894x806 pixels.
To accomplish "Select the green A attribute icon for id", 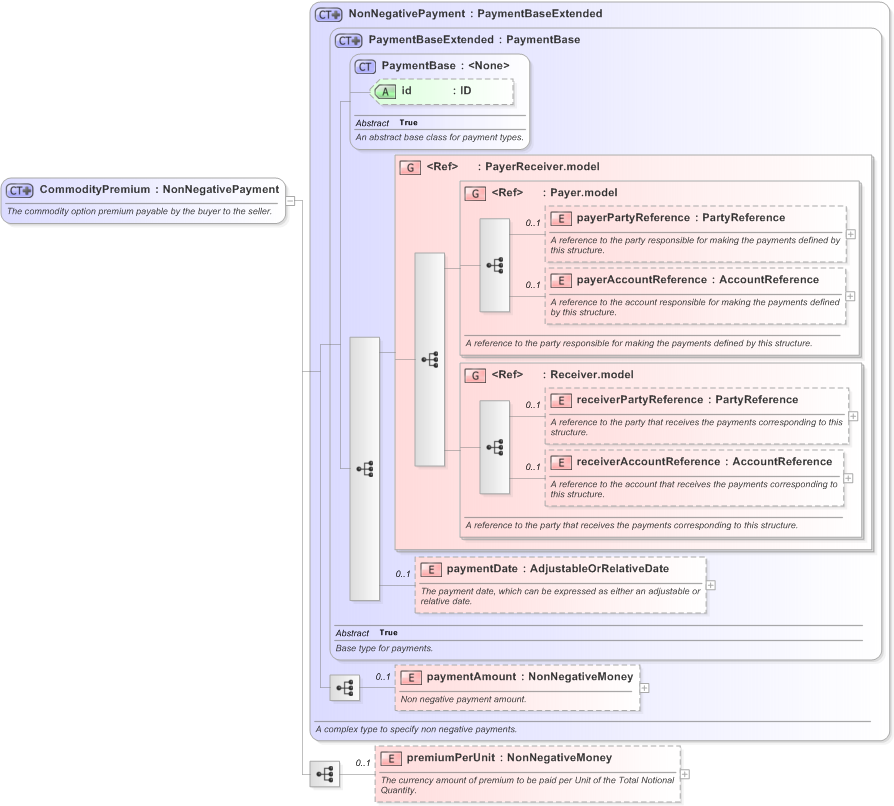I will click(x=385, y=91).
